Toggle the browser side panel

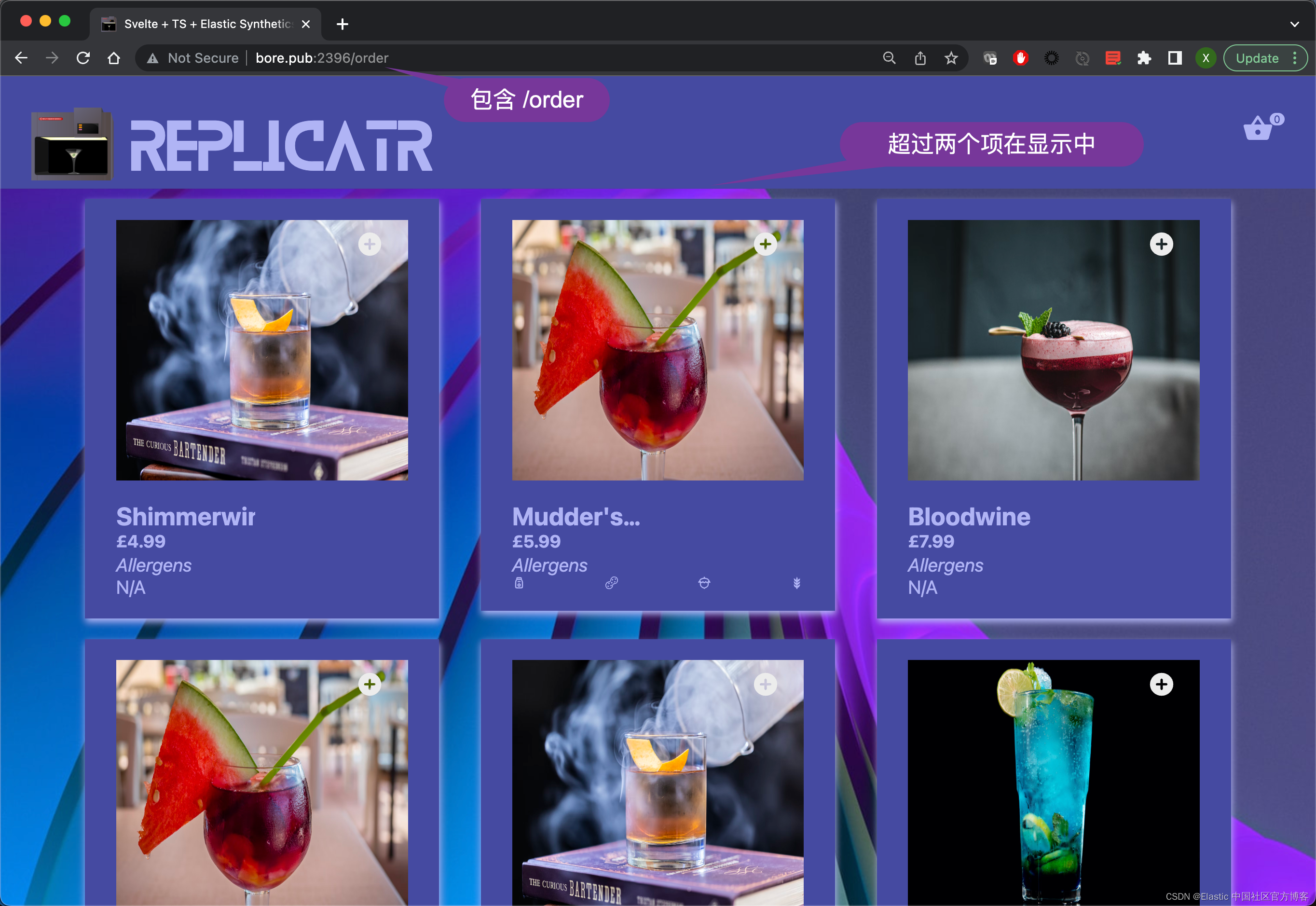point(1175,58)
